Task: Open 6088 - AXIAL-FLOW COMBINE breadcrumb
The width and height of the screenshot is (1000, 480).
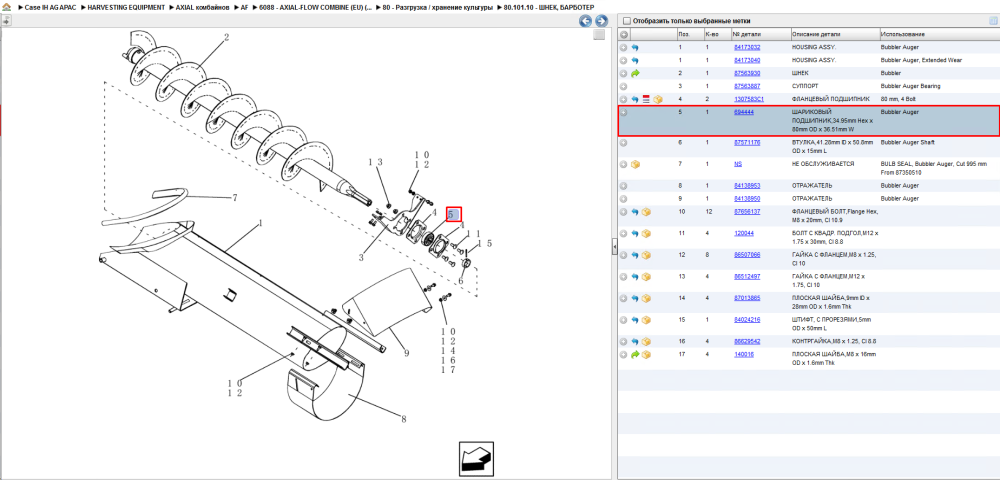Action: [x=316, y=7]
